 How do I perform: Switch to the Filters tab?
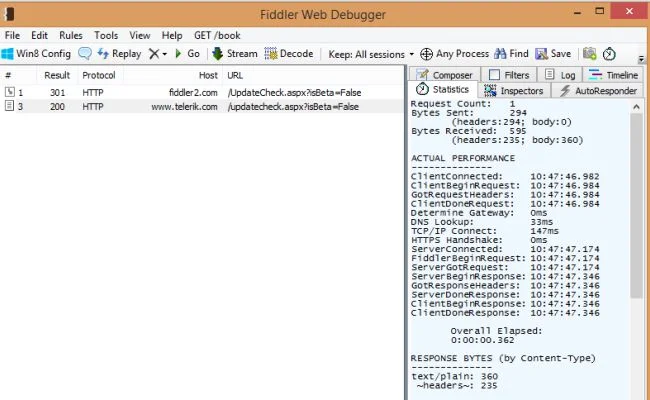point(509,75)
